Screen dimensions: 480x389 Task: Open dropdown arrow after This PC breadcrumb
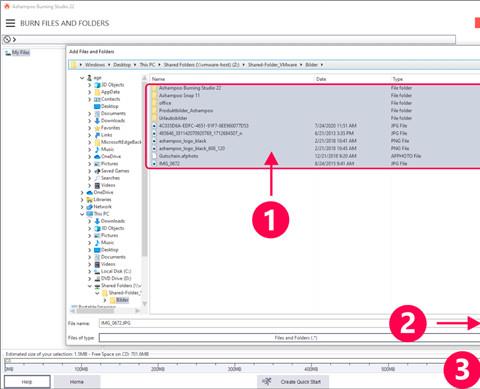(159, 65)
